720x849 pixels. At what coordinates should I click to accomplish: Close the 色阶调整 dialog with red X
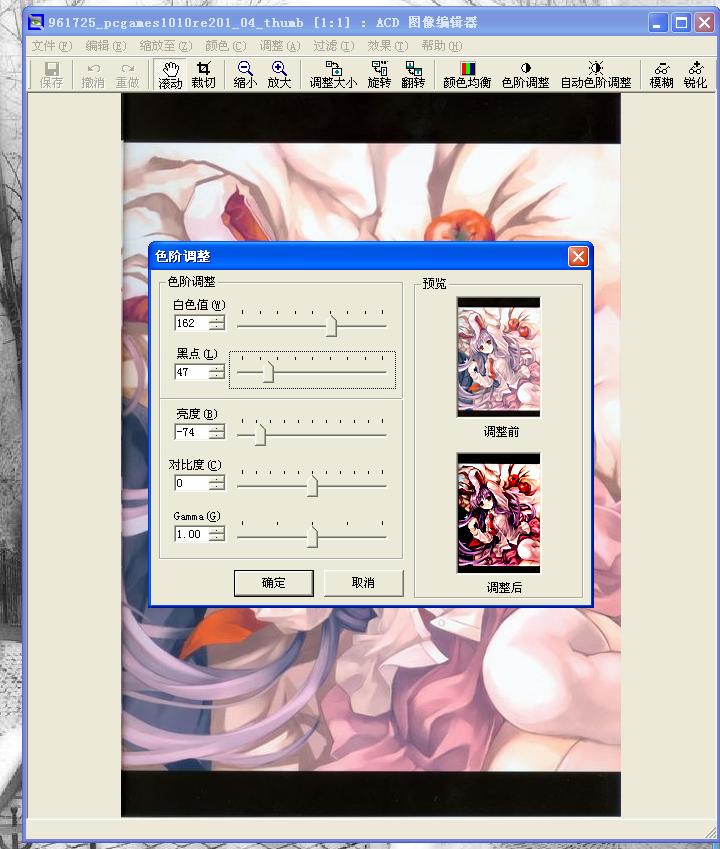[x=578, y=256]
